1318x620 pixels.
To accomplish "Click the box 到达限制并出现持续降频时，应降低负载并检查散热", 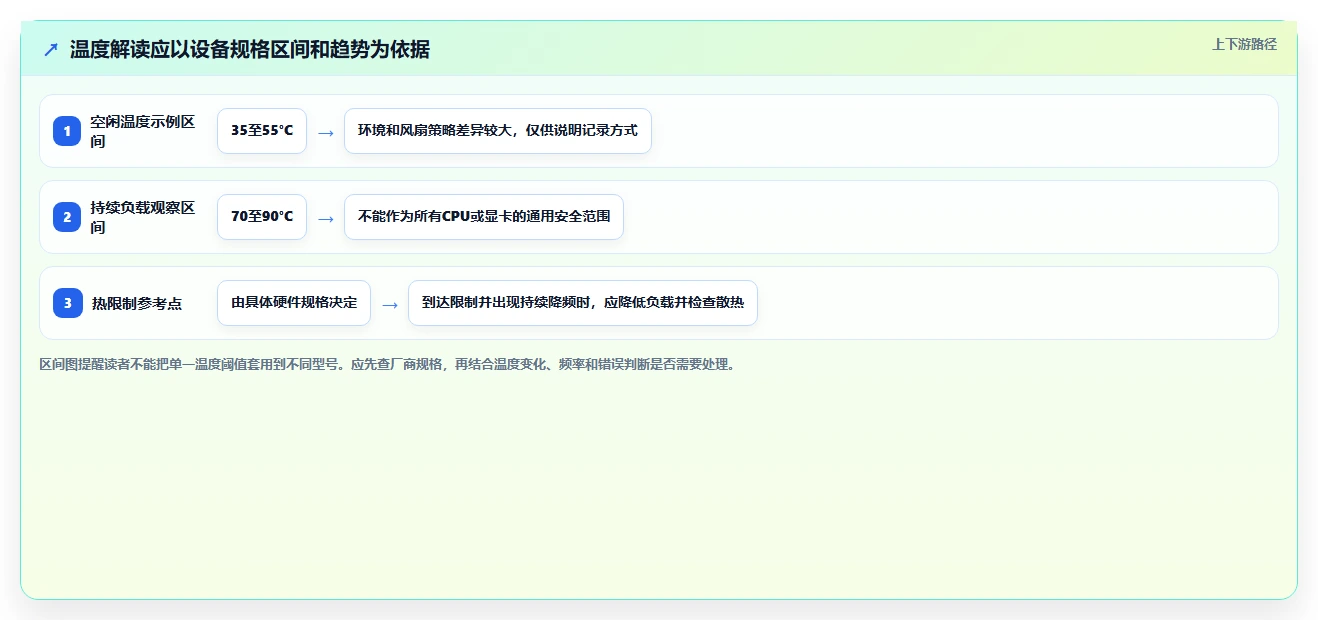I will tap(583, 303).
